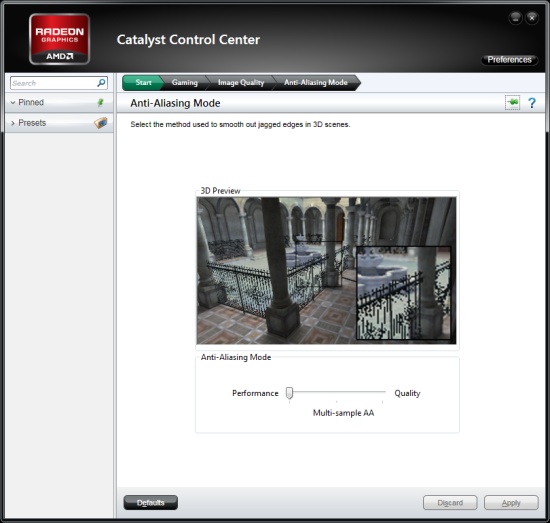Select the Anti-Aliasing Mode breadcrumb

(x=316, y=83)
